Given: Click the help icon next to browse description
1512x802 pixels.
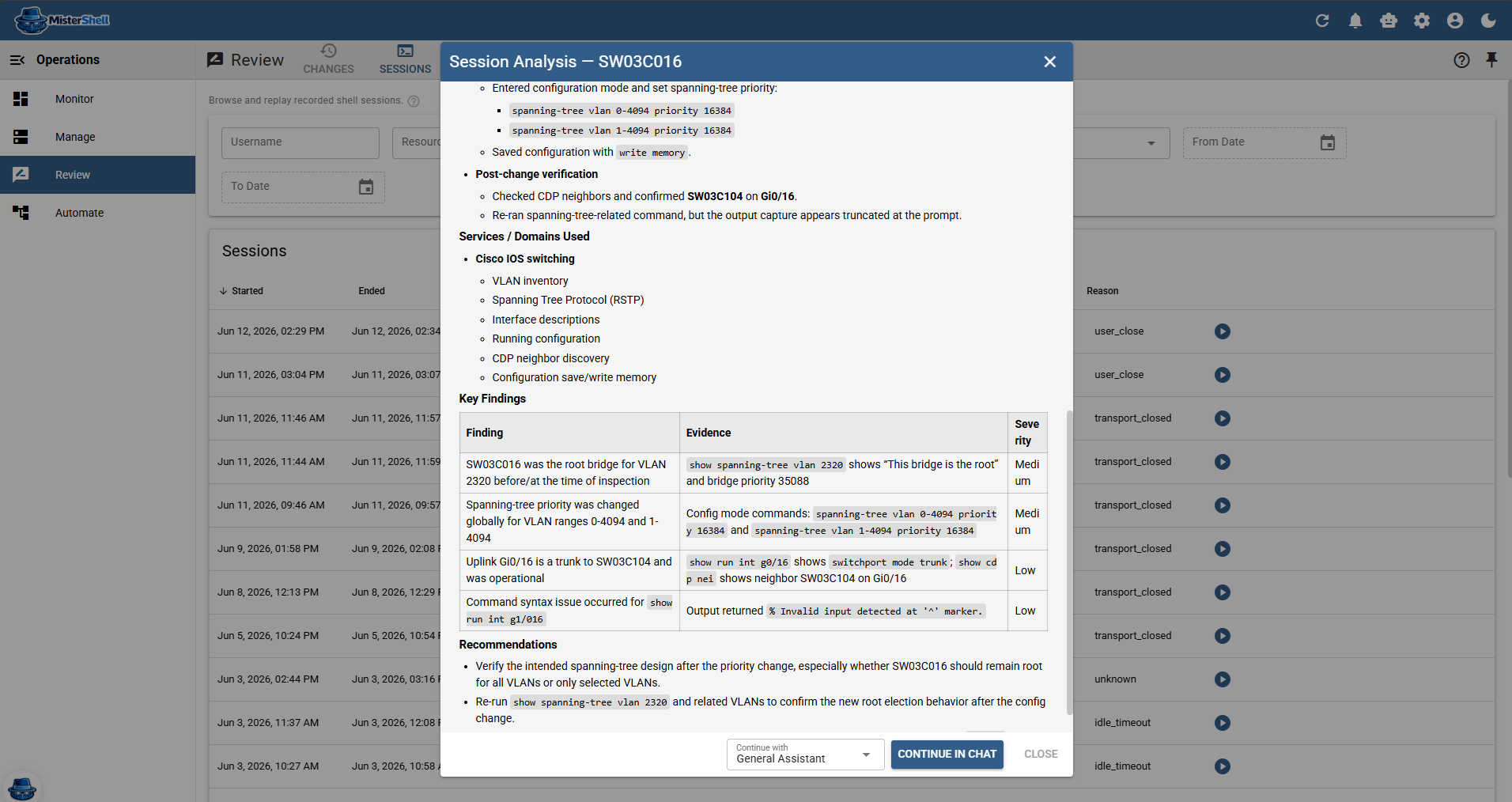Looking at the screenshot, I should click(414, 100).
